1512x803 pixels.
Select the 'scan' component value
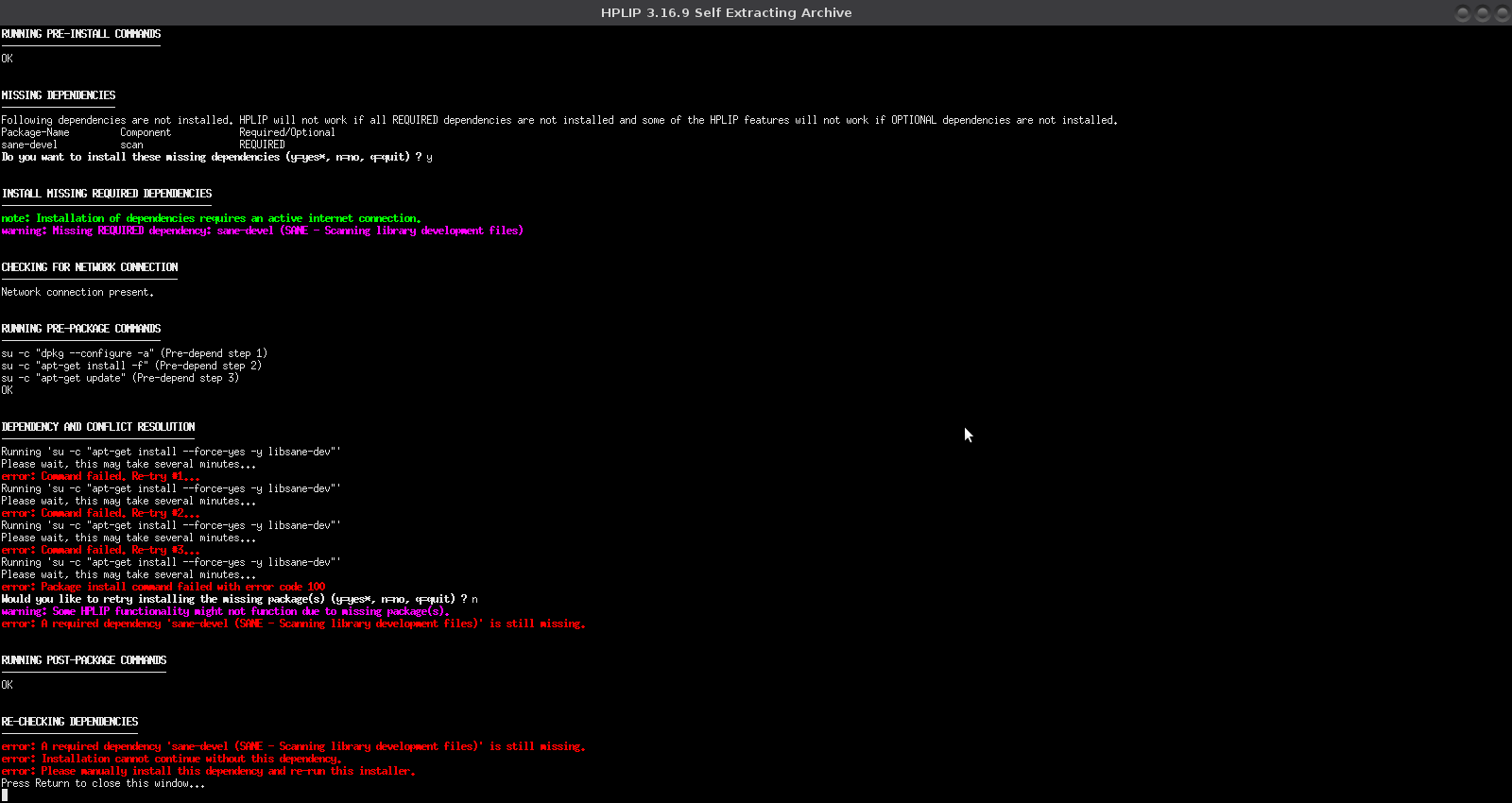(131, 145)
